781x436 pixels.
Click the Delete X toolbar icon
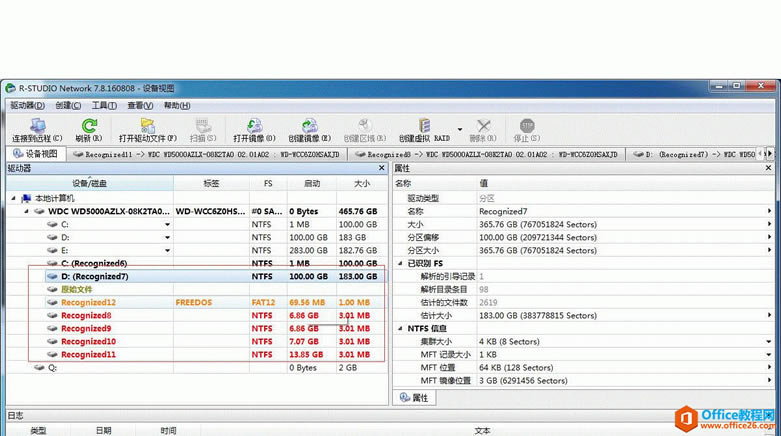[483, 126]
